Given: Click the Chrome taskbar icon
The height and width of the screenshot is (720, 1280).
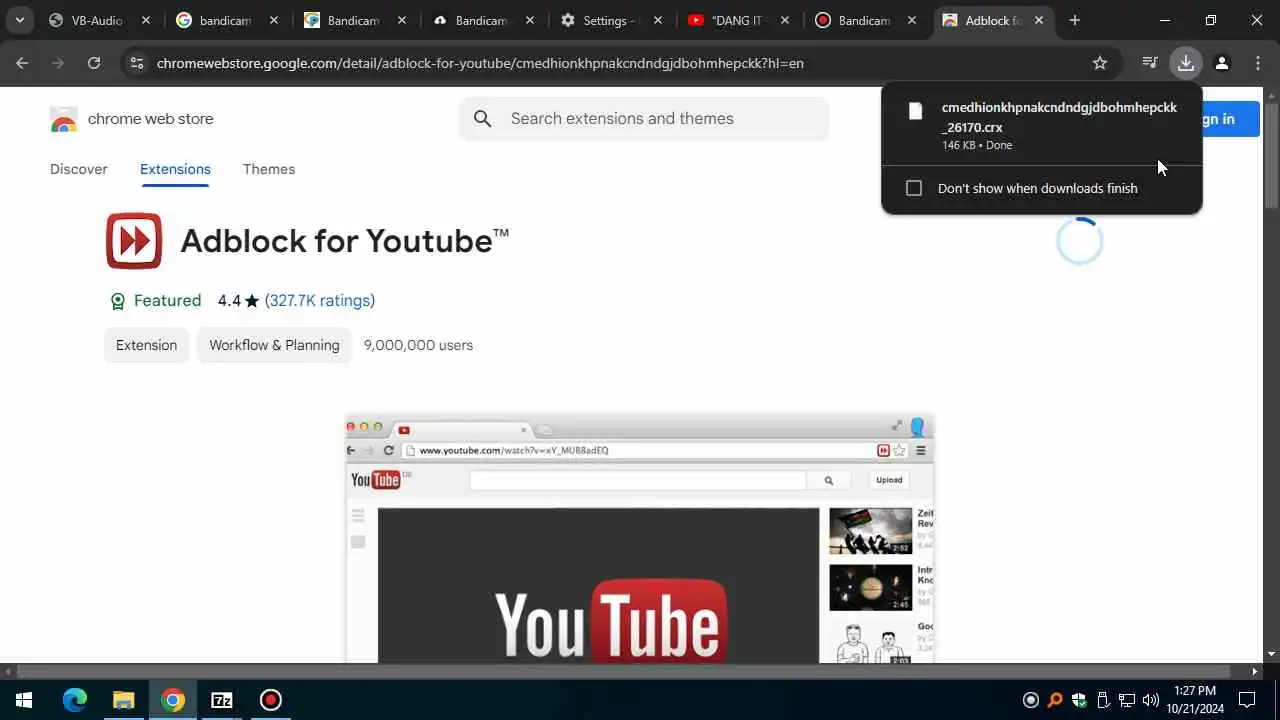Looking at the screenshot, I should (x=173, y=700).
